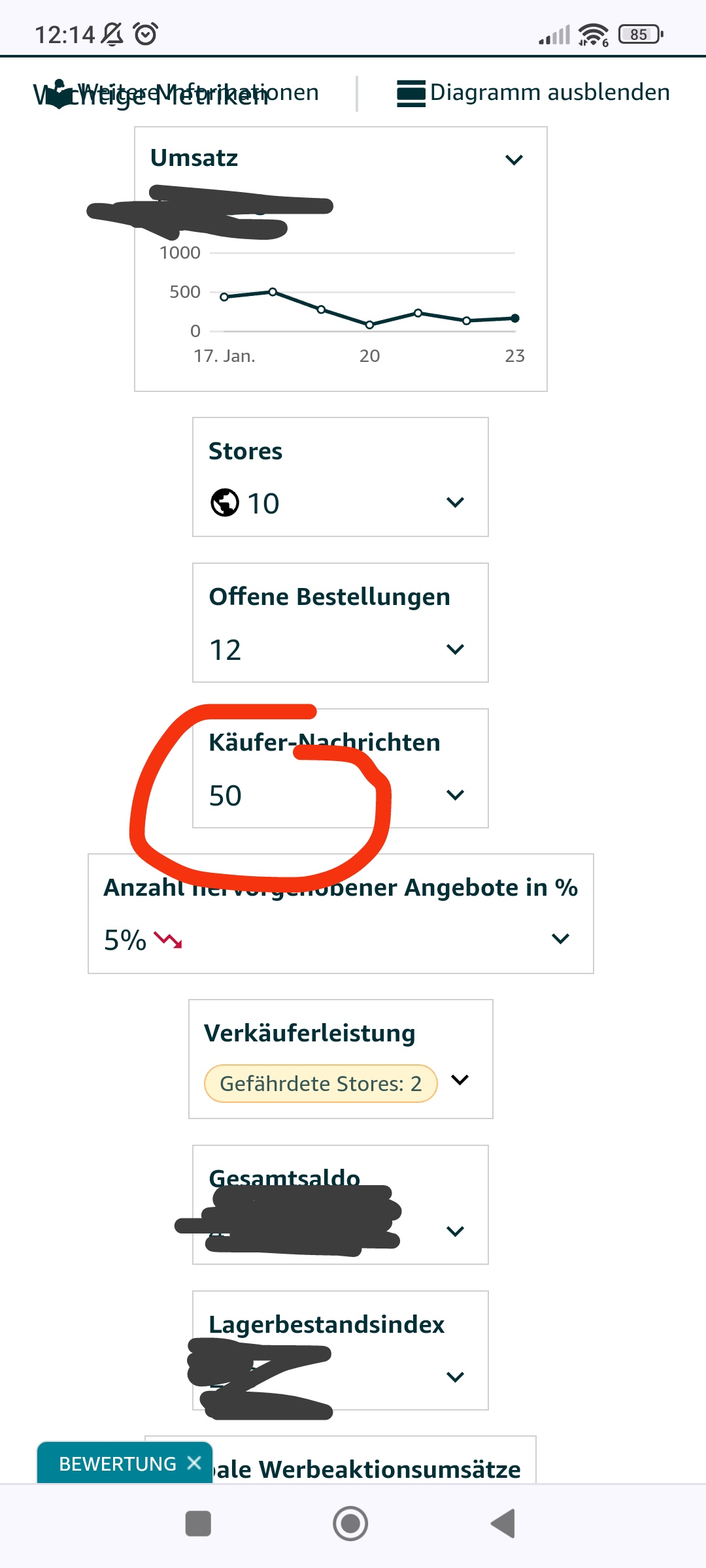Tap the Android home button

(x=350, y=1524)
